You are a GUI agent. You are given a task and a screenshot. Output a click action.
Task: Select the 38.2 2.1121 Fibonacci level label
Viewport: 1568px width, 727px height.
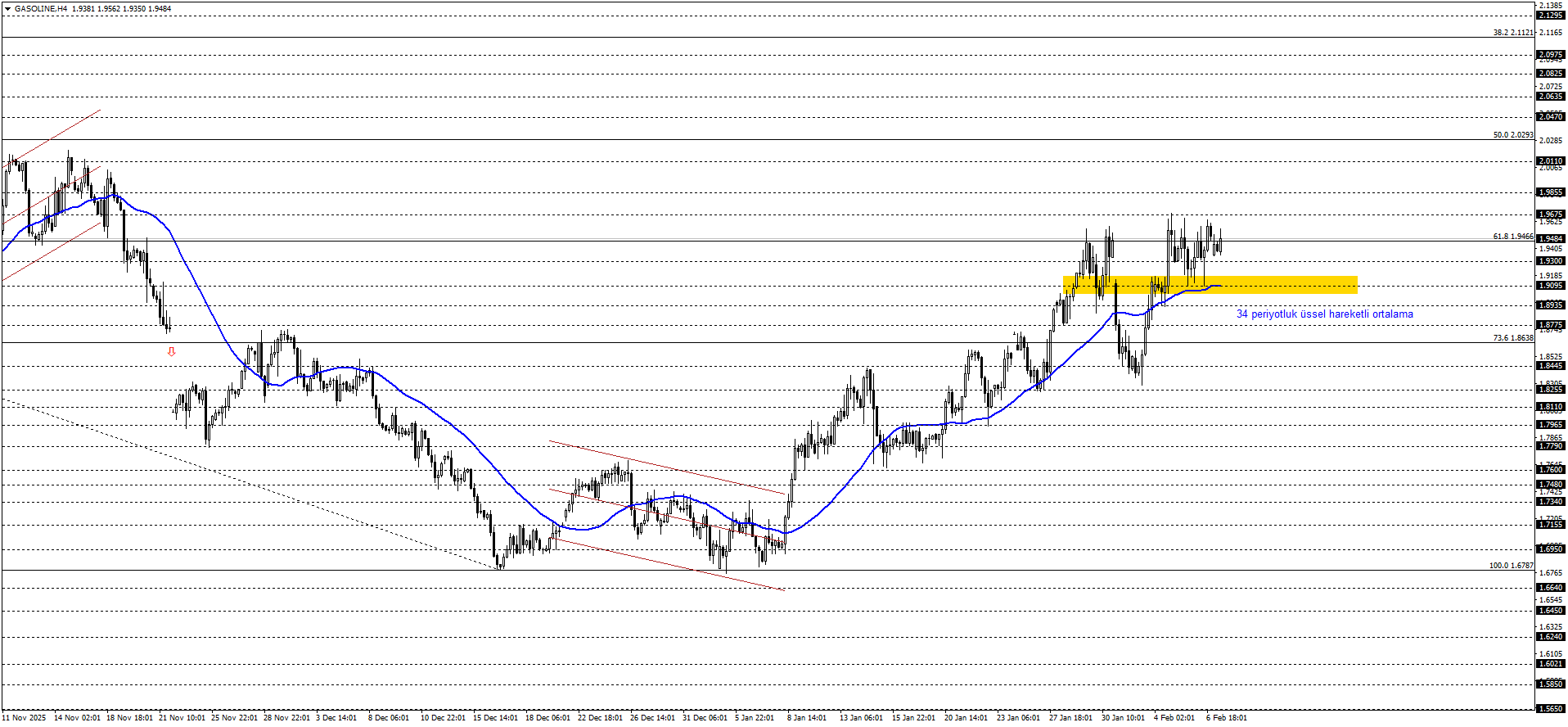click(1512, 33)
